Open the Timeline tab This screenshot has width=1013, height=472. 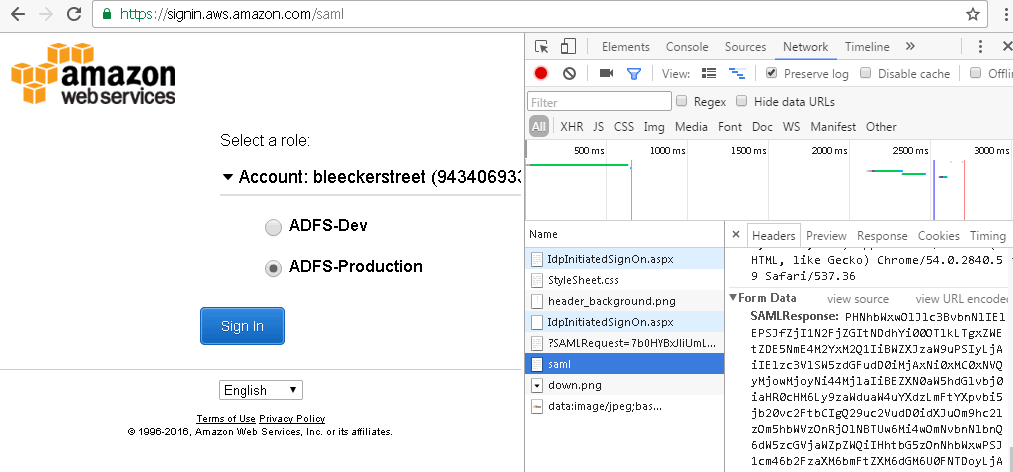[x=867, y=46]
